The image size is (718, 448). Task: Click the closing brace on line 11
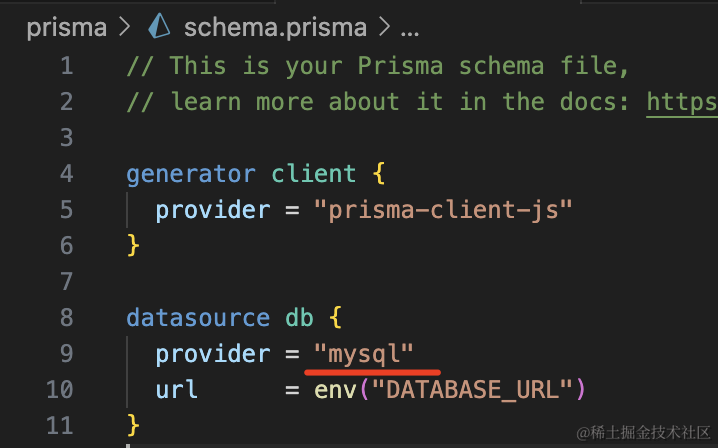pyautogui.click(x=133, y=426)
